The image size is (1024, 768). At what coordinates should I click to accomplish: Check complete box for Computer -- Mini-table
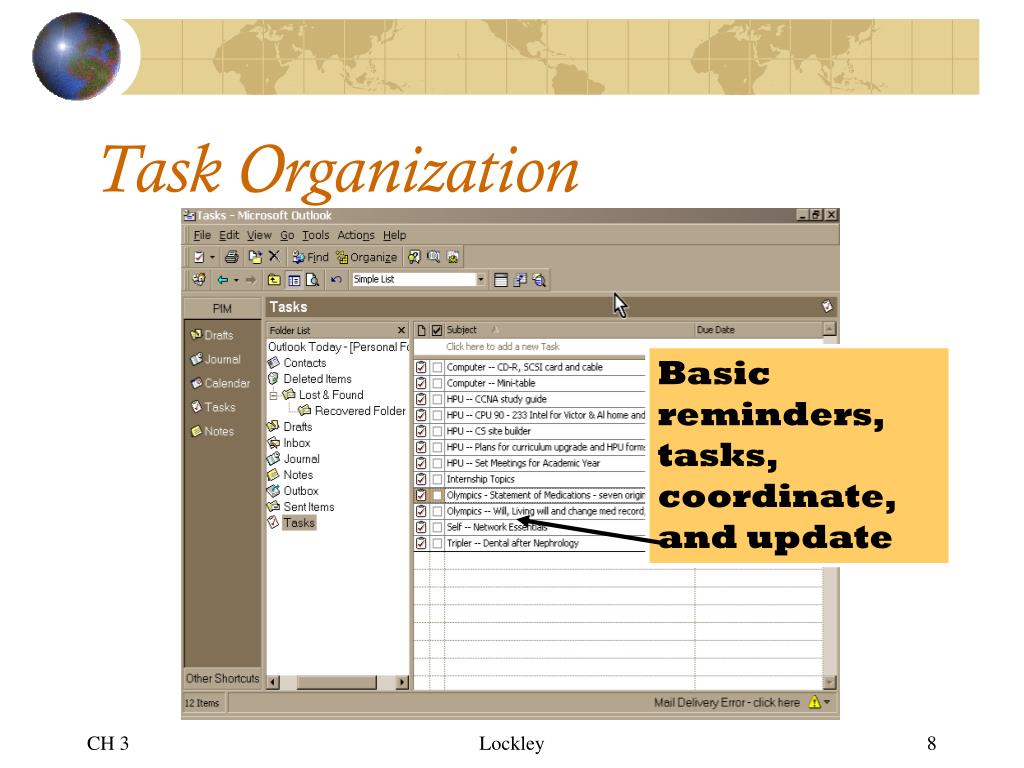[x=437, y=383]
